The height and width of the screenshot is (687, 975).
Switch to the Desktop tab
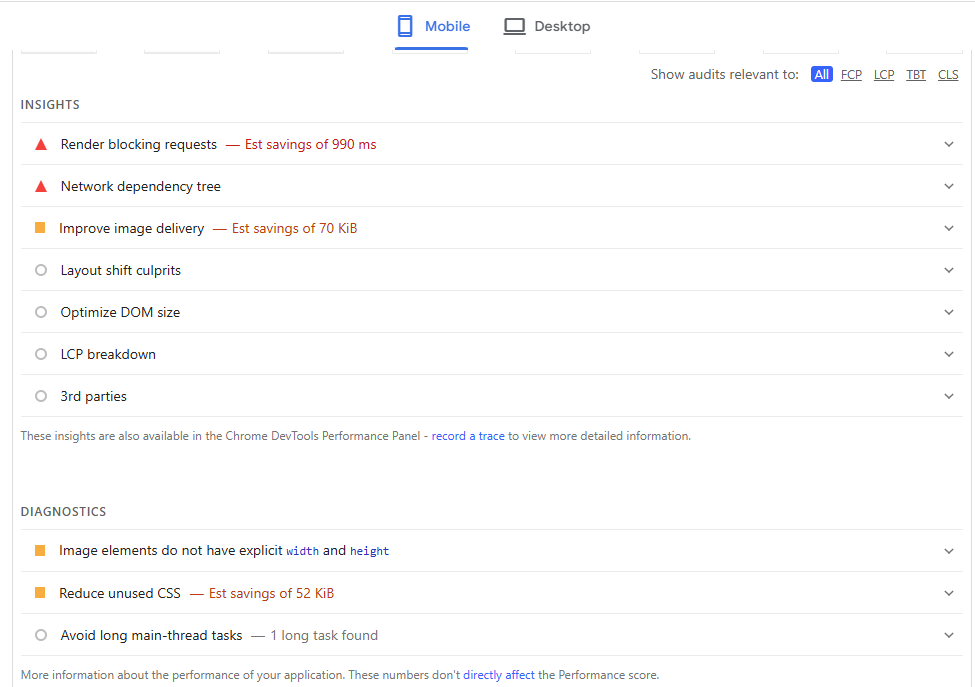(547, 26)
